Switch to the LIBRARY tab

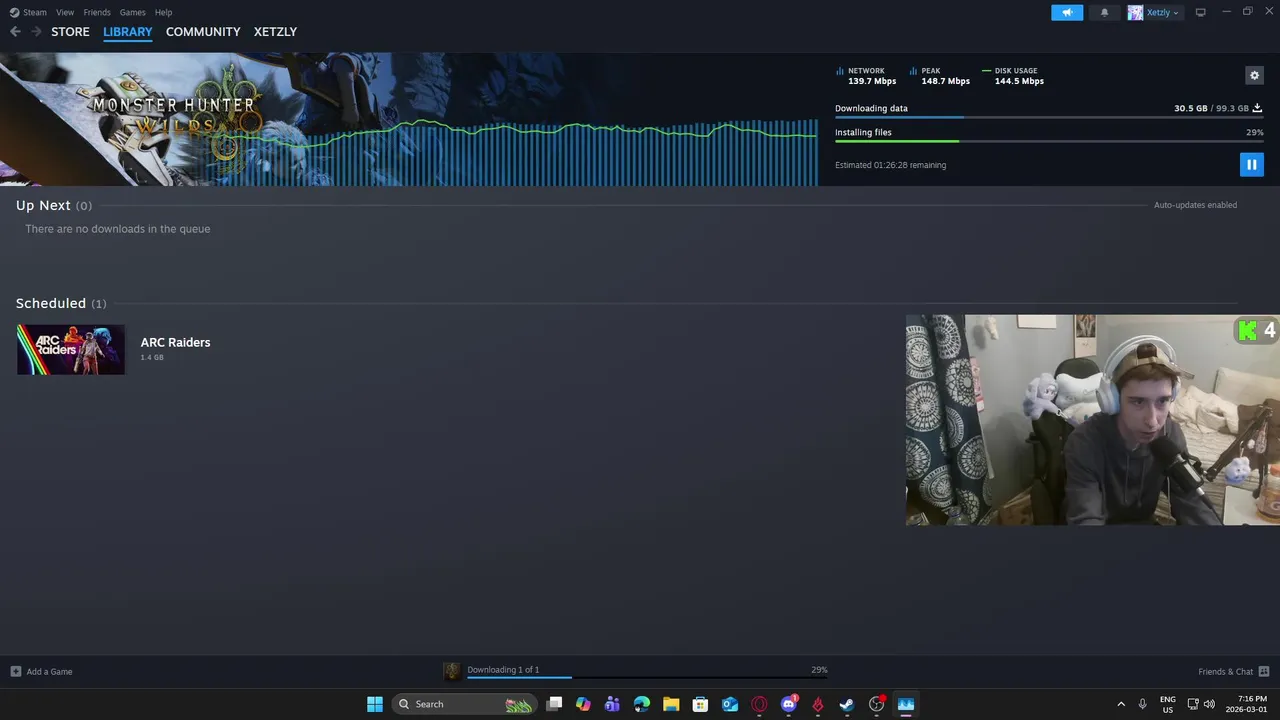coord(128,32)
